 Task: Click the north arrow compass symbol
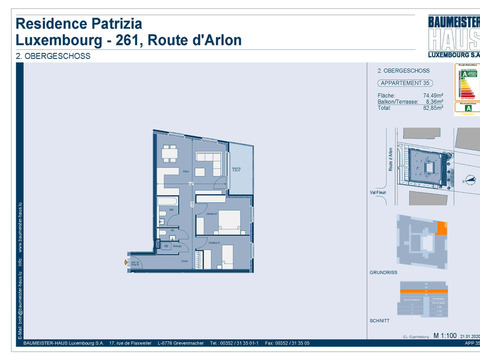tap(470, 180)
